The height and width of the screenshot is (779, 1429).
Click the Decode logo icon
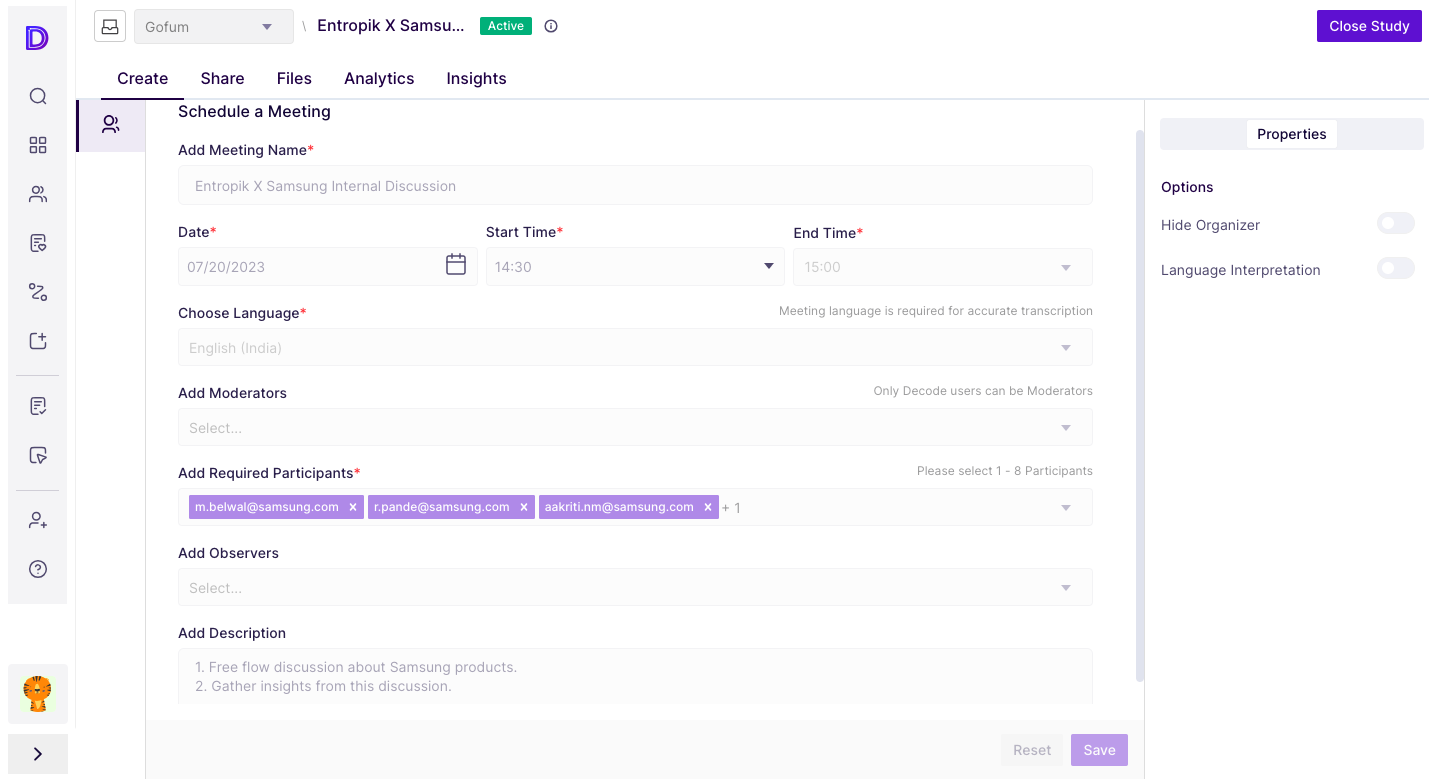37,38
